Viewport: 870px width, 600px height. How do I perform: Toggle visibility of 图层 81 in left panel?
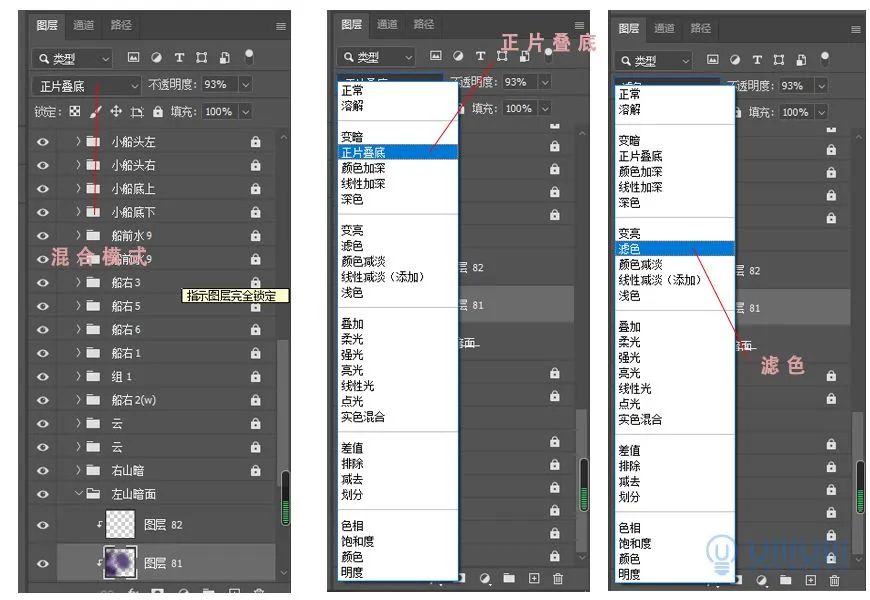click(x=43, y=563)
